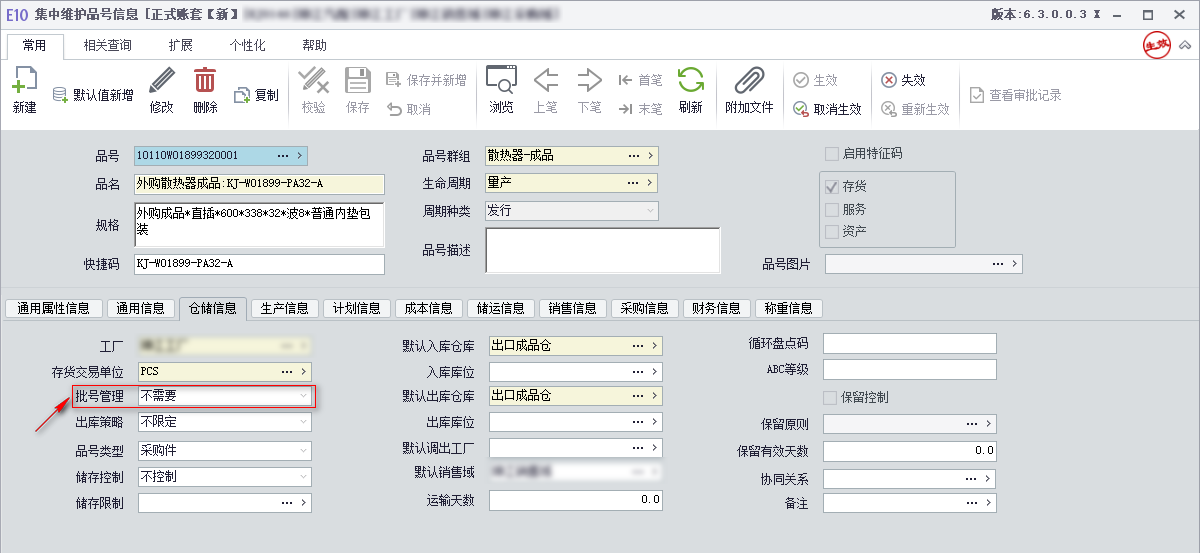Switch to 称重信息 tab
The image size is (1200, 553).
pos(789,309)
